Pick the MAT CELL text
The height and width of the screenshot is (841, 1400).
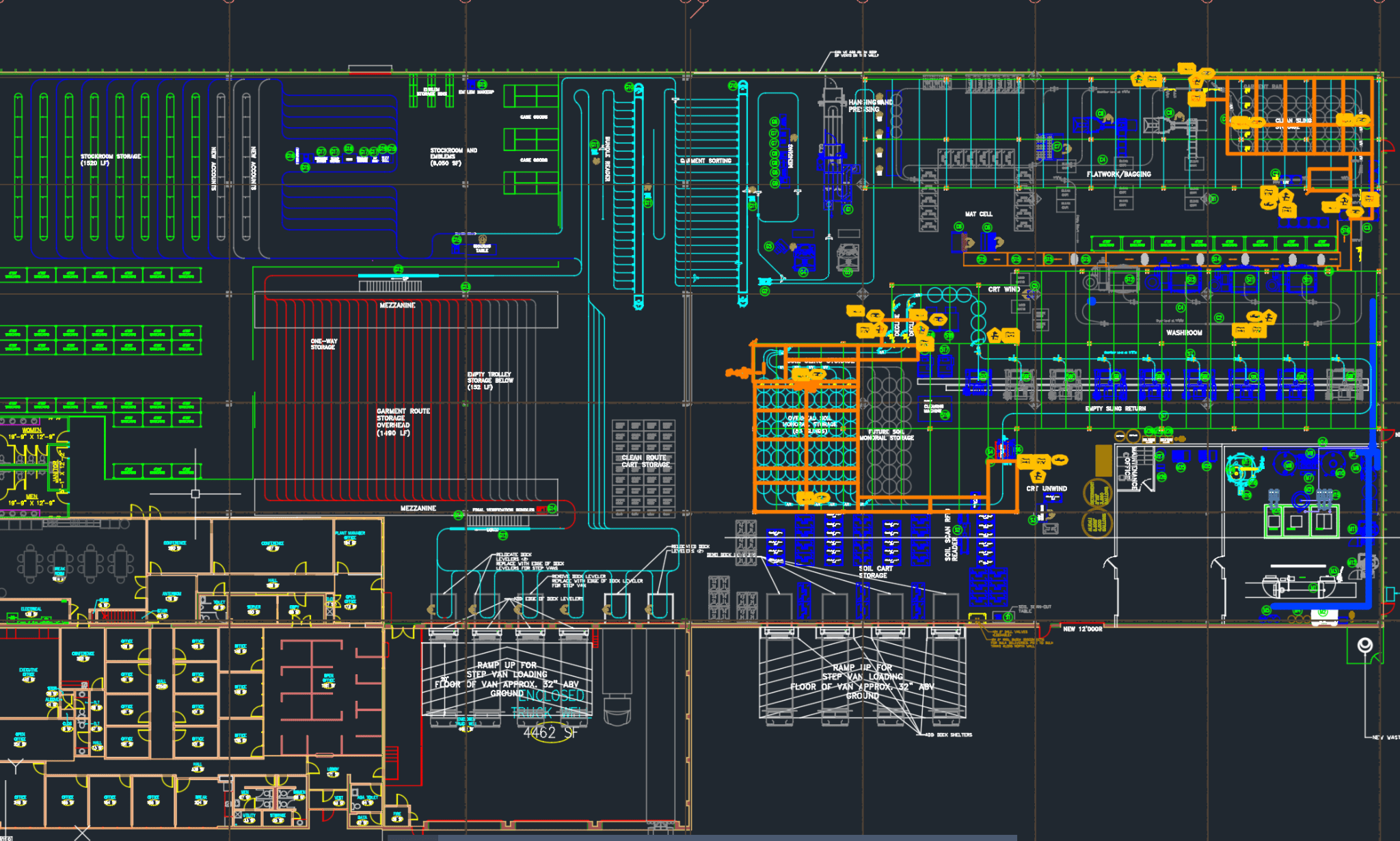(978, 214)
